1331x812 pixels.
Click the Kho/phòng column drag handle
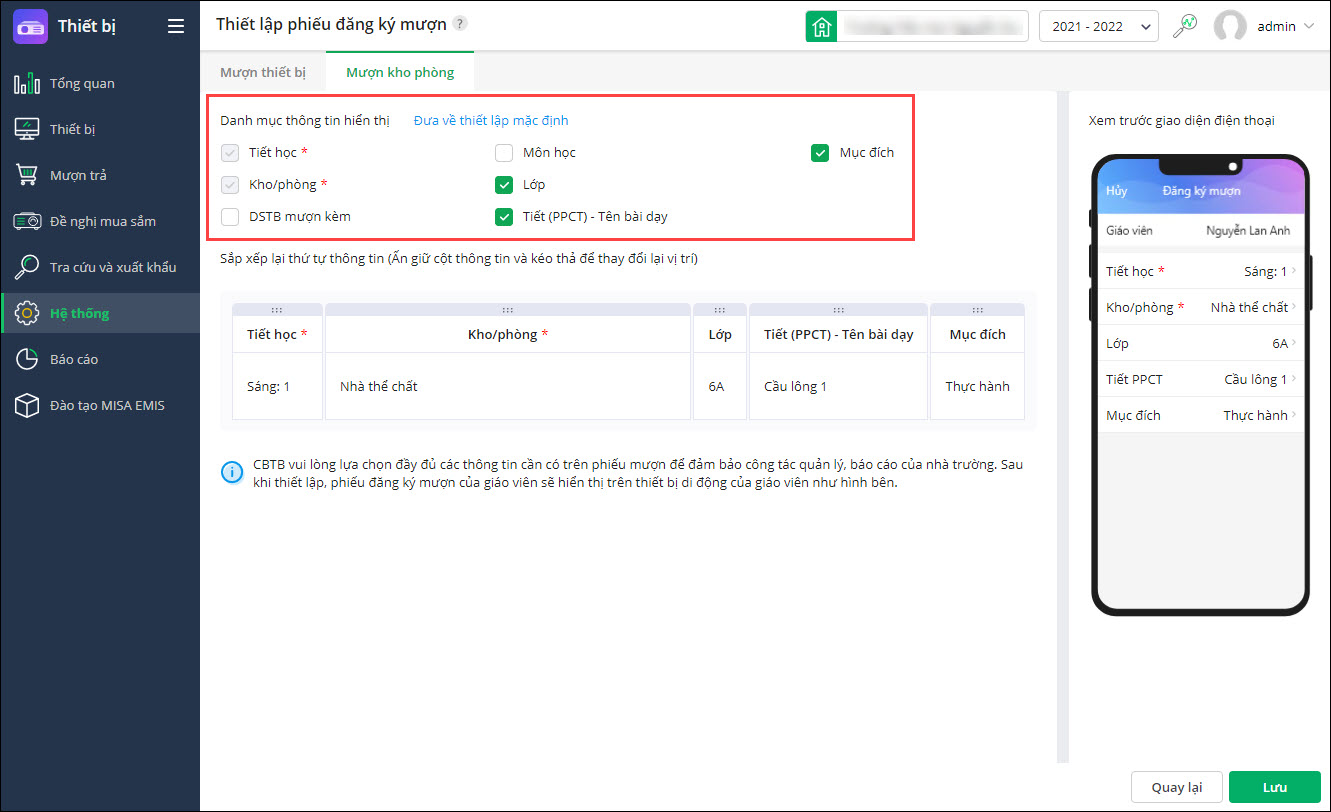tap(508, 310)
